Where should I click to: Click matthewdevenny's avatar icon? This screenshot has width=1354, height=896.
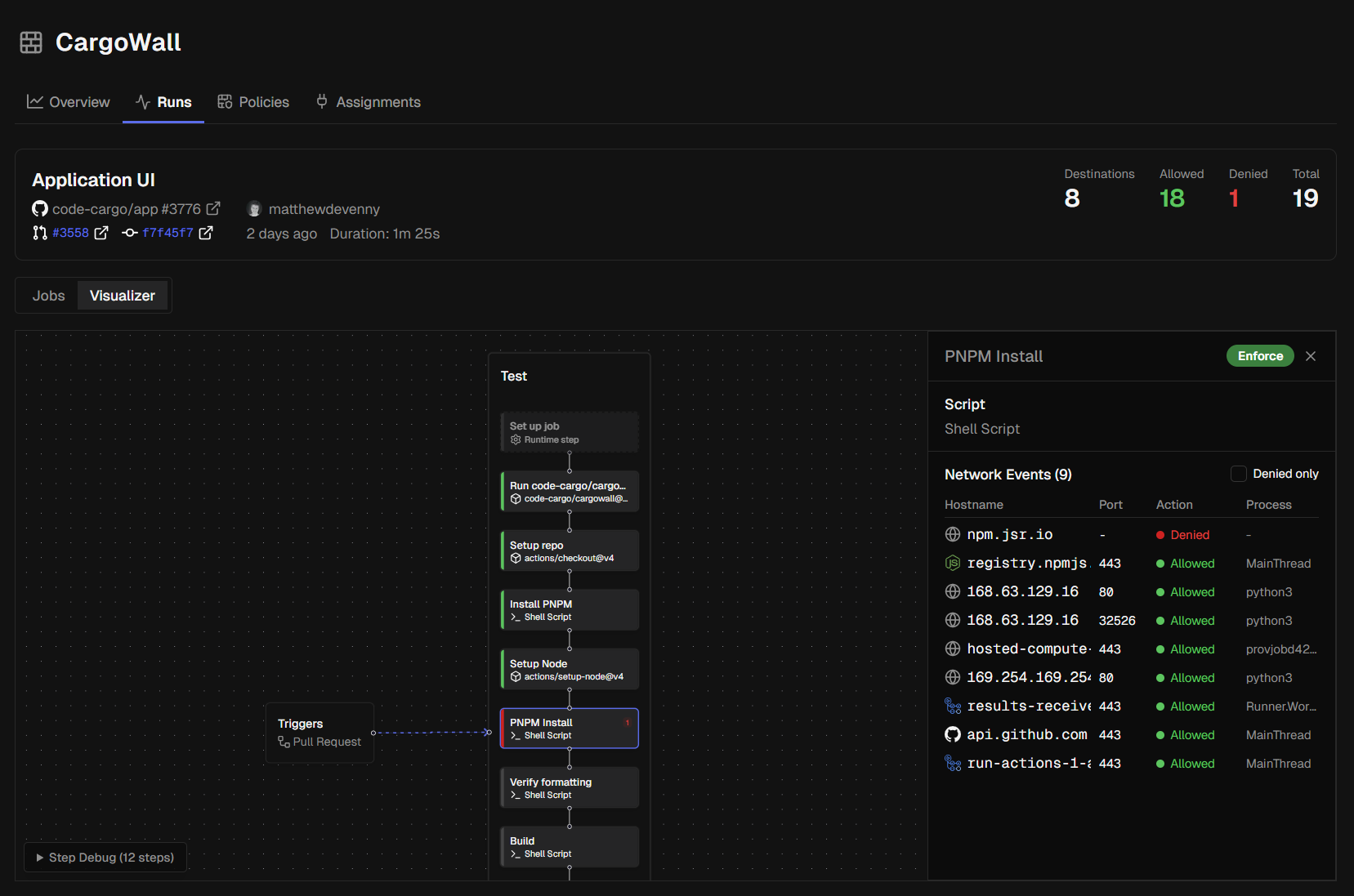coord(253,208)
